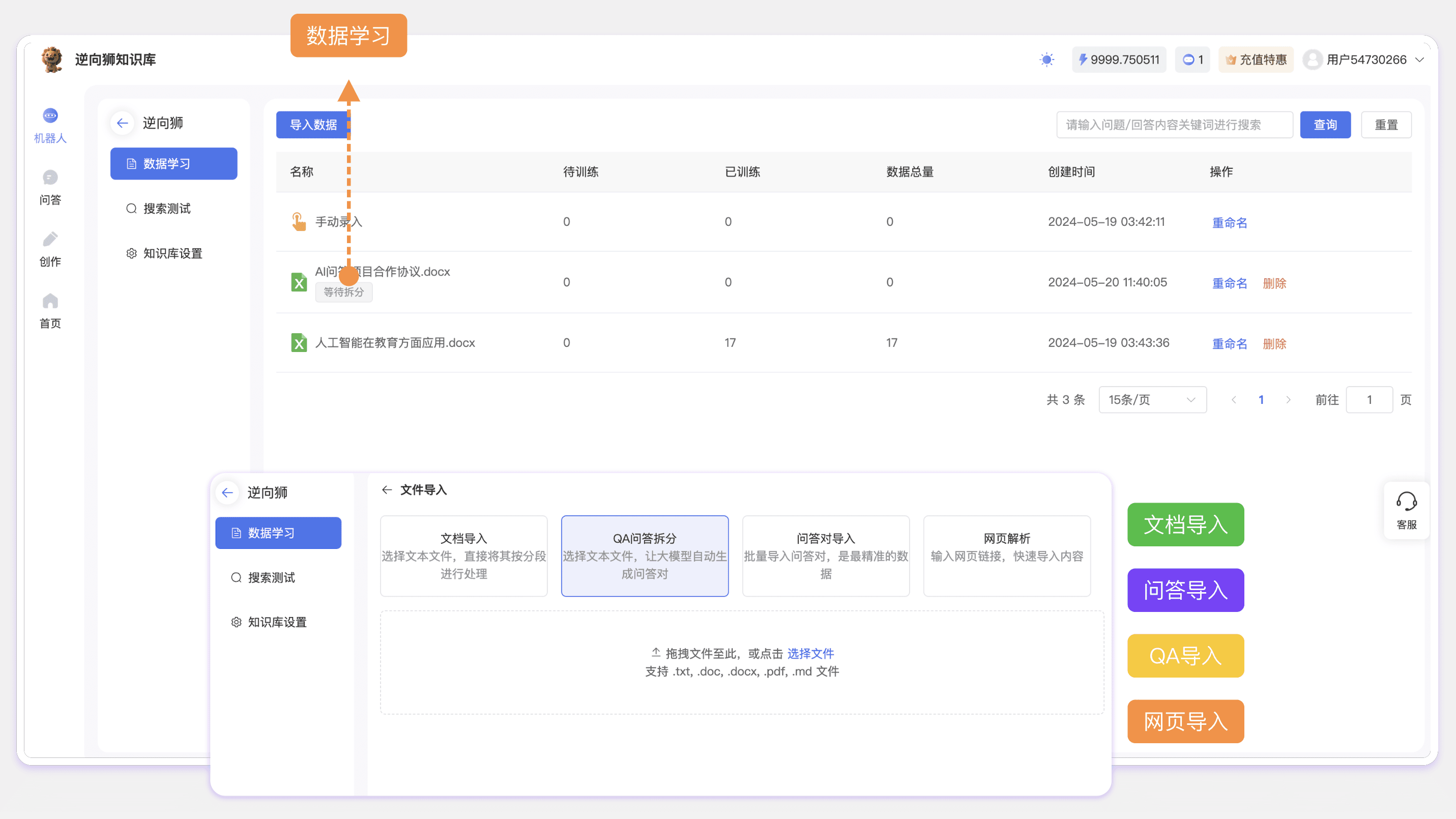Select the QA问答拆分 import option card
1456x819 pixels.
(x=645, y=555)
